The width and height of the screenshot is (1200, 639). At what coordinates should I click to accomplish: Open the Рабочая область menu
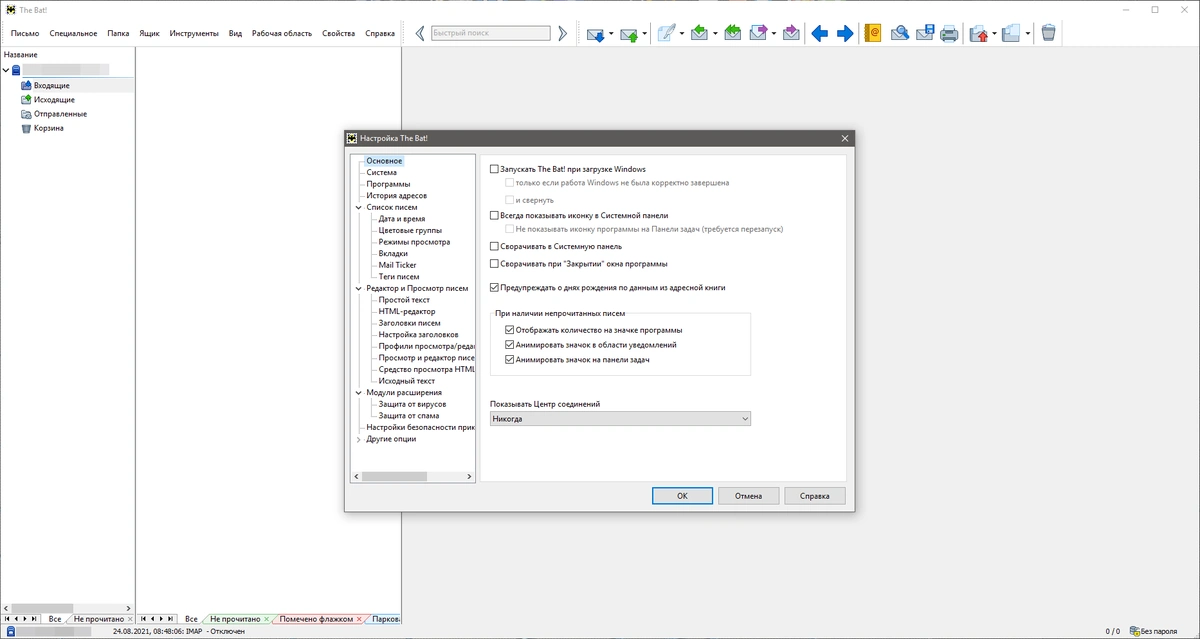[282, 33]
